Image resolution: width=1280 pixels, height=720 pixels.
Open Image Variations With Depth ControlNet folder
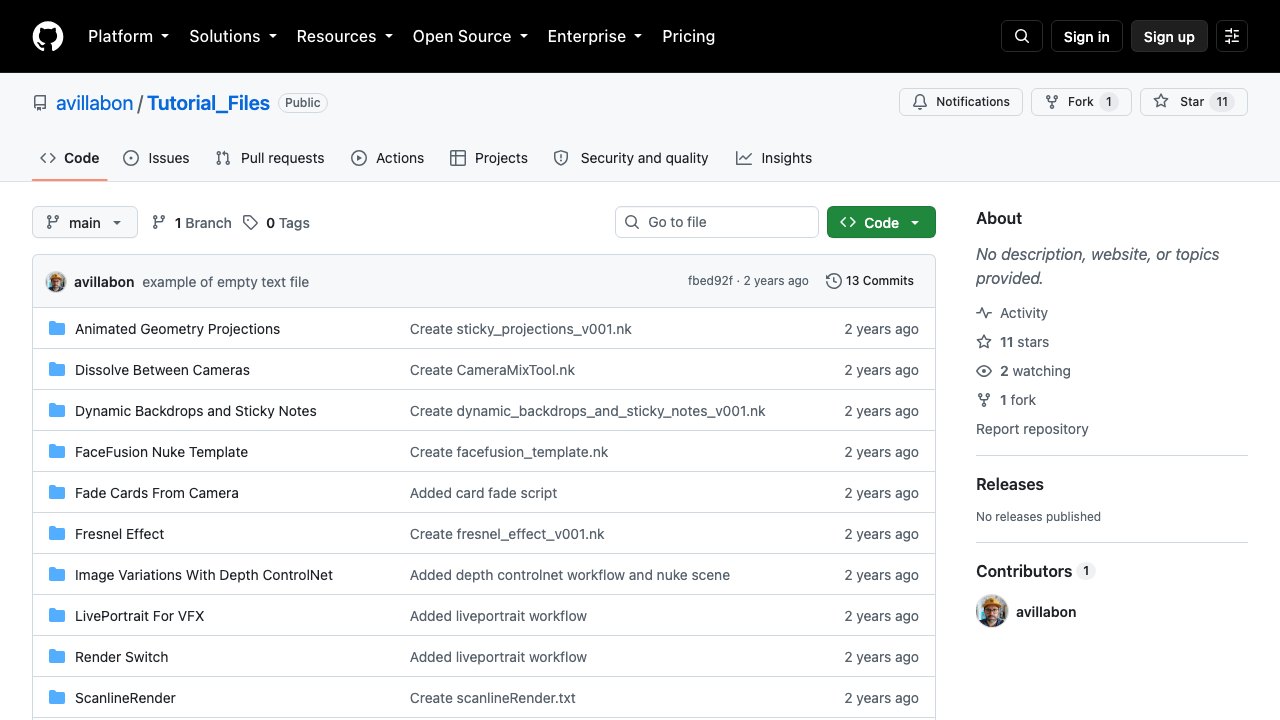(204, 575)
